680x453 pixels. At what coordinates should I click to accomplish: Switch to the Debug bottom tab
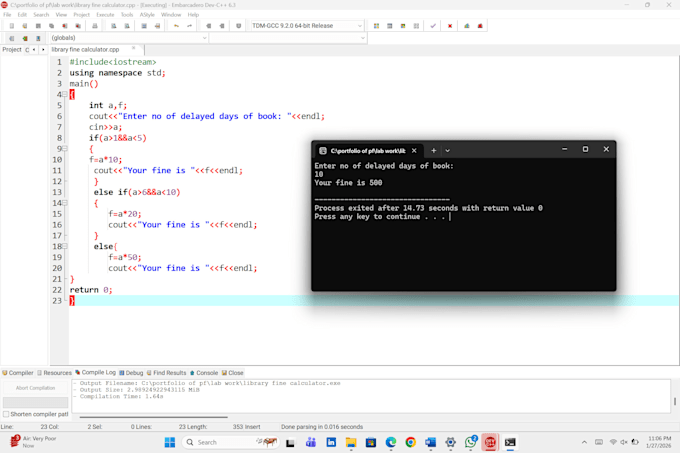[131, 372]
